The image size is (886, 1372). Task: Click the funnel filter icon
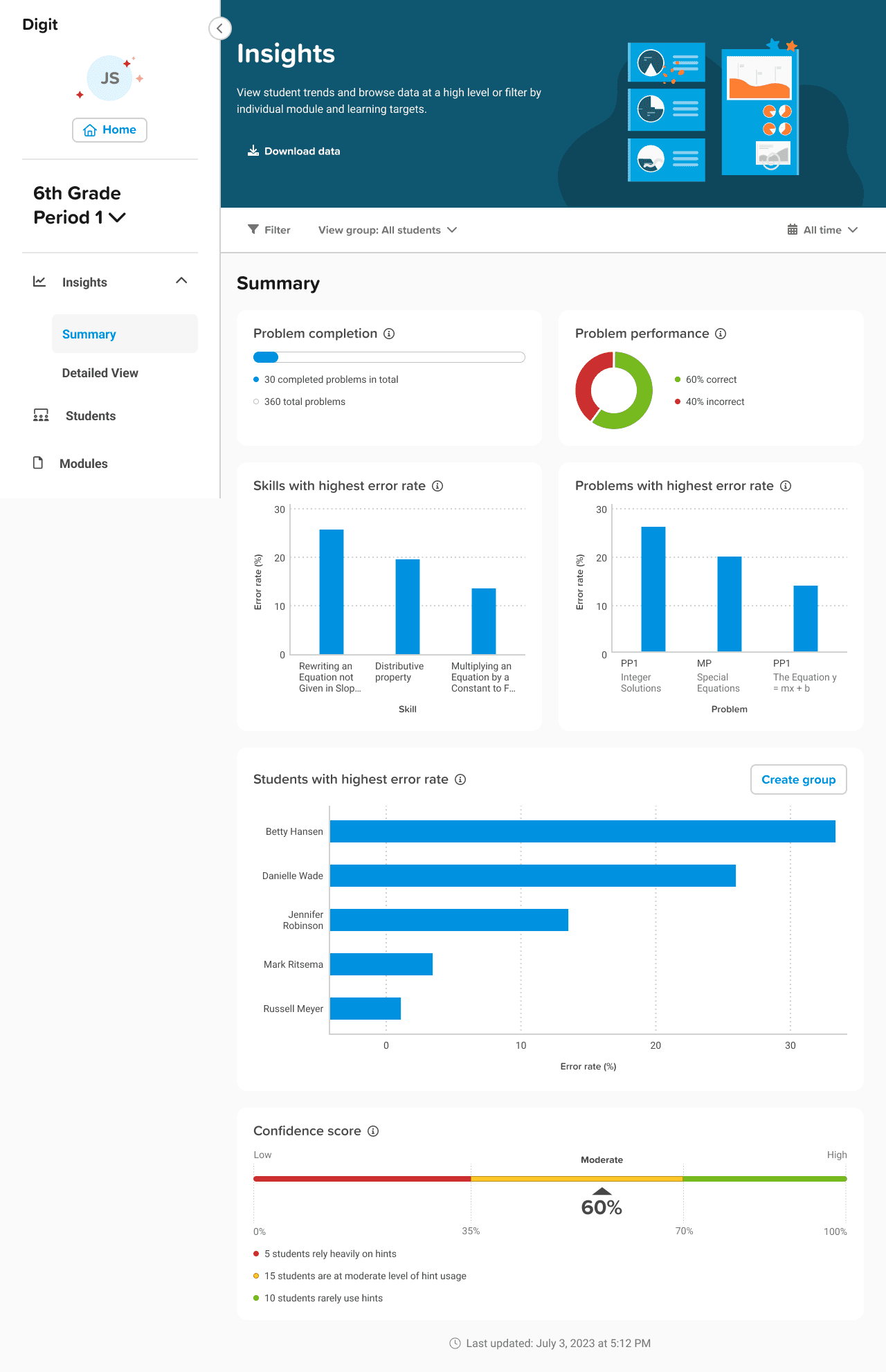tap(253, 230)
